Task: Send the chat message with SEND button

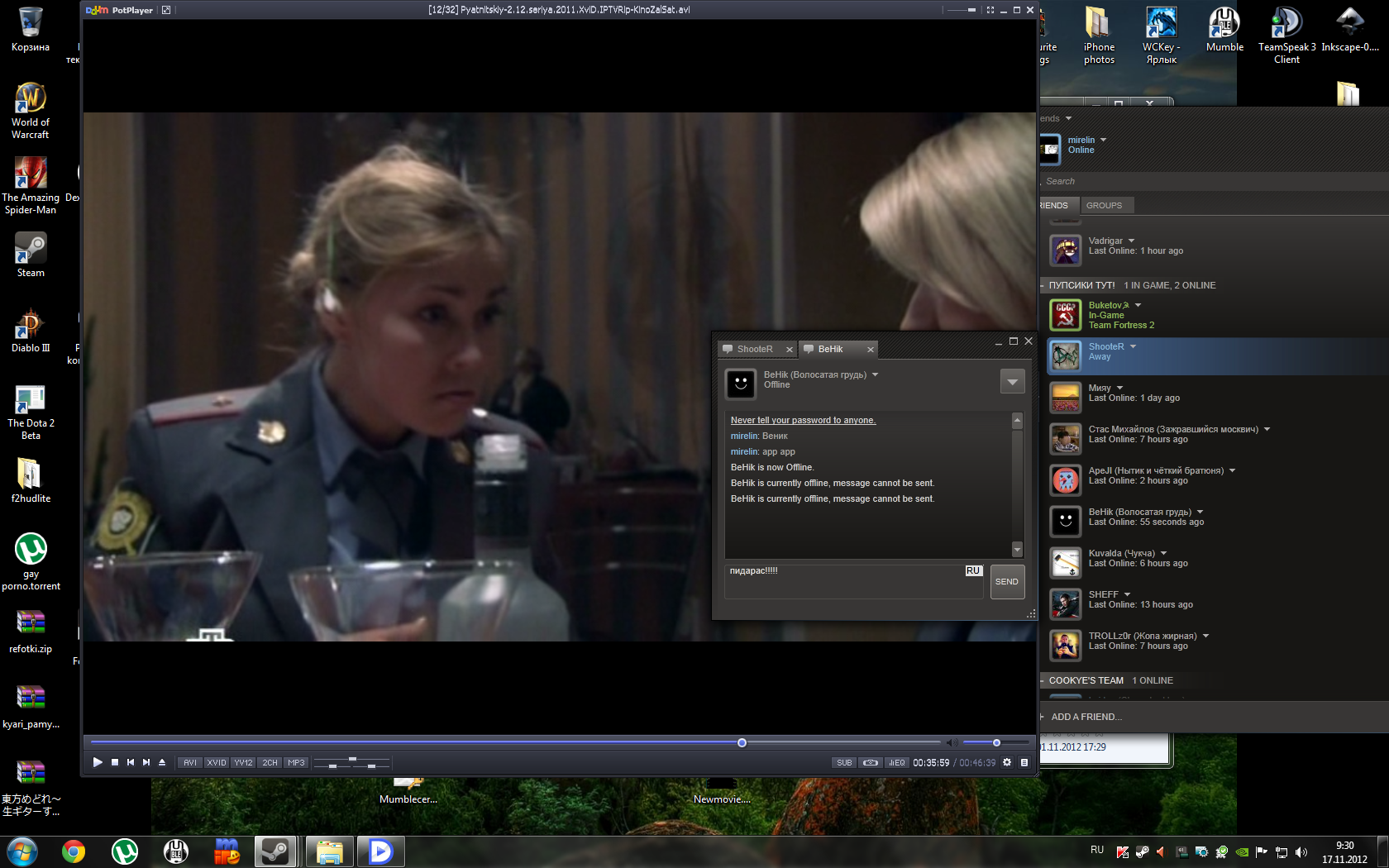Action: click(x=1007, y=581)
